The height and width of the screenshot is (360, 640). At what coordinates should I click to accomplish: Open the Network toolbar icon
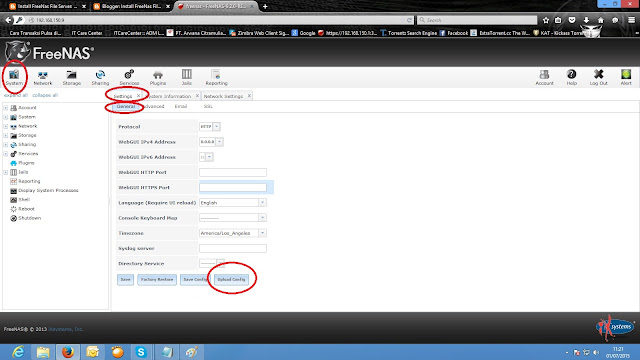[x=42, y=78]
